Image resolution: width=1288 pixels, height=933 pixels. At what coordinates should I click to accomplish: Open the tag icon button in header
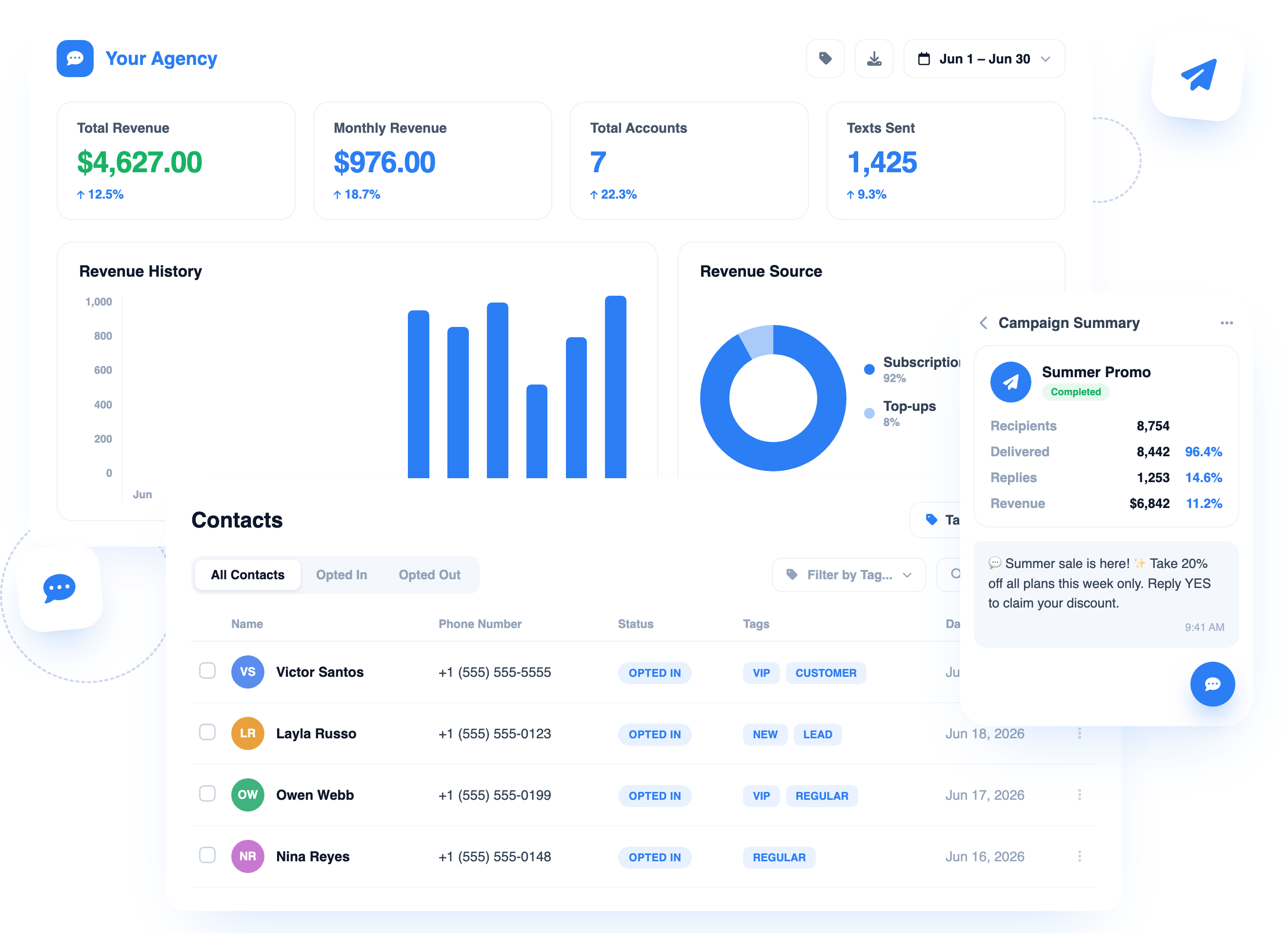point(825,59)
